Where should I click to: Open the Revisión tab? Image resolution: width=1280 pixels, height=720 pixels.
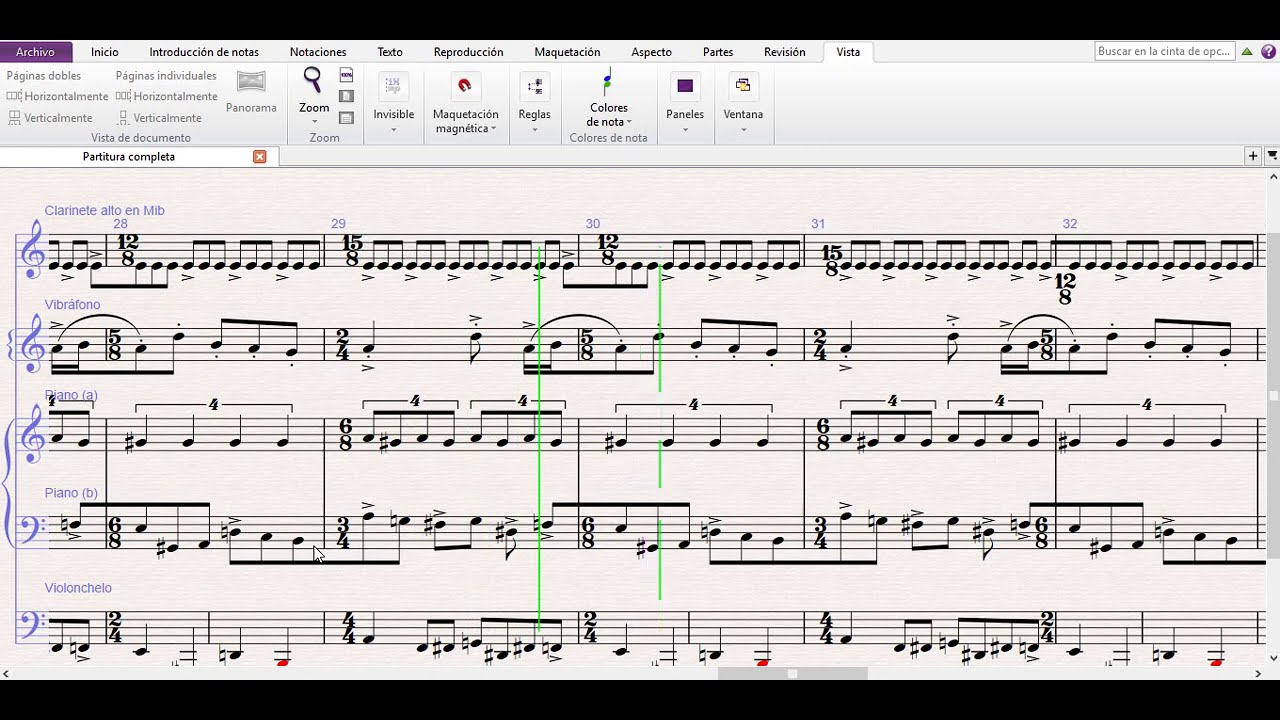[784, 52]
